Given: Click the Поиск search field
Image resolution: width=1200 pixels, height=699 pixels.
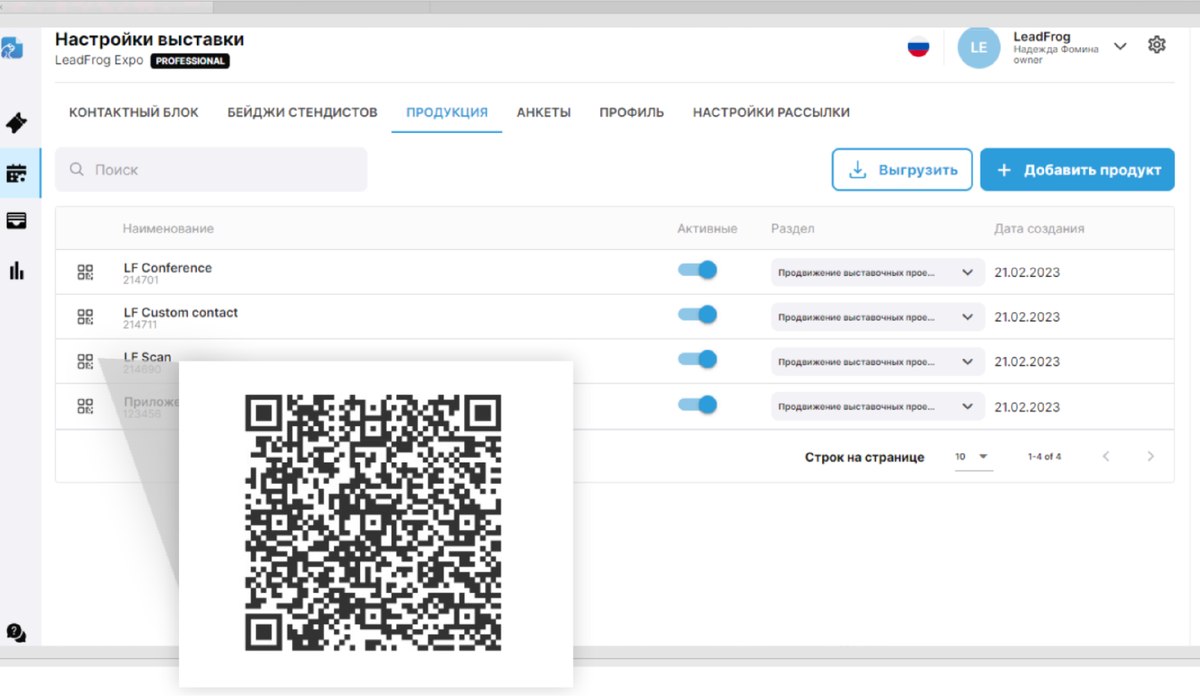Looking at the screenshot, I should (211, 170).
